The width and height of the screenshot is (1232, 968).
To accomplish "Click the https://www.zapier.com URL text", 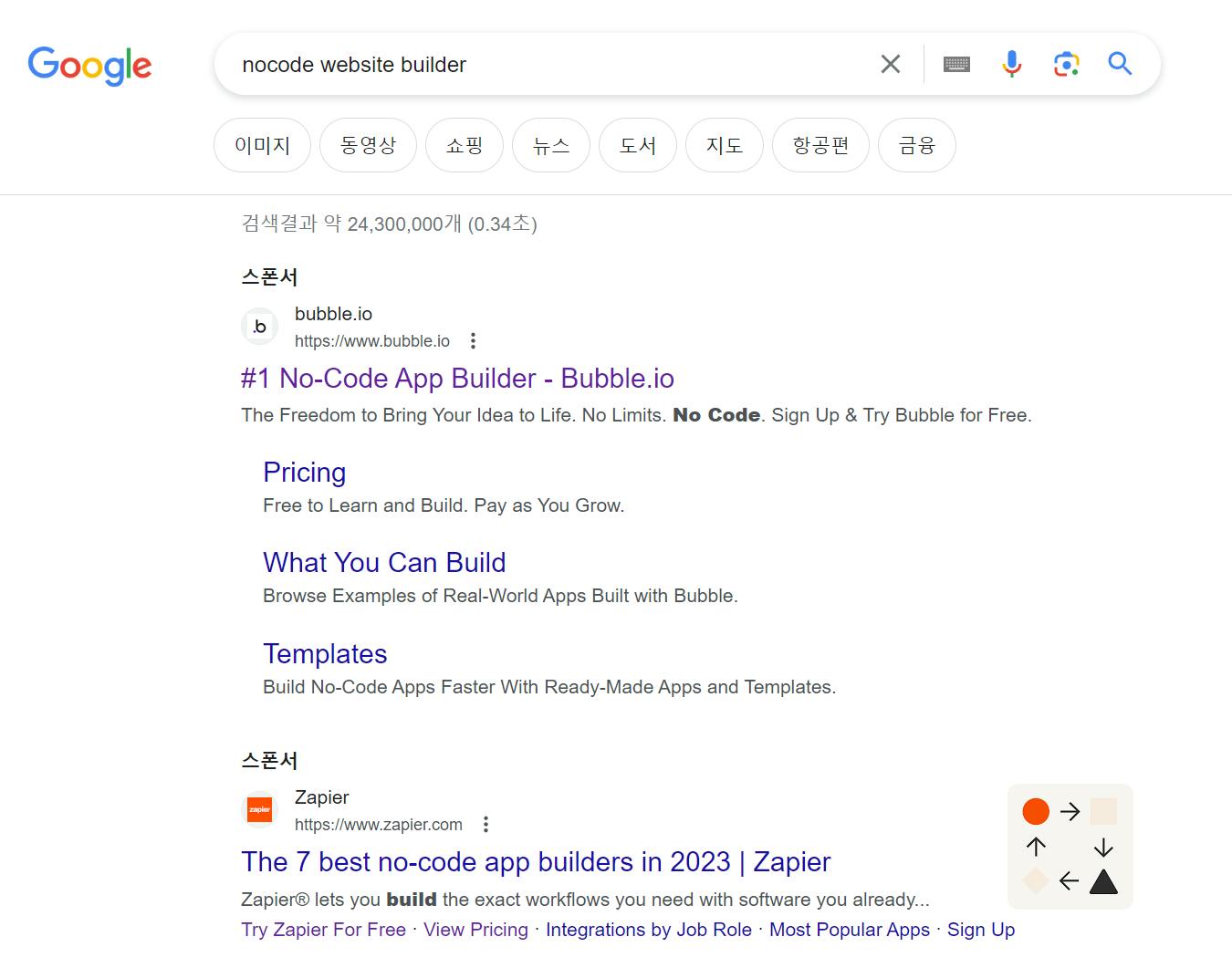I will tap(379, 825).
